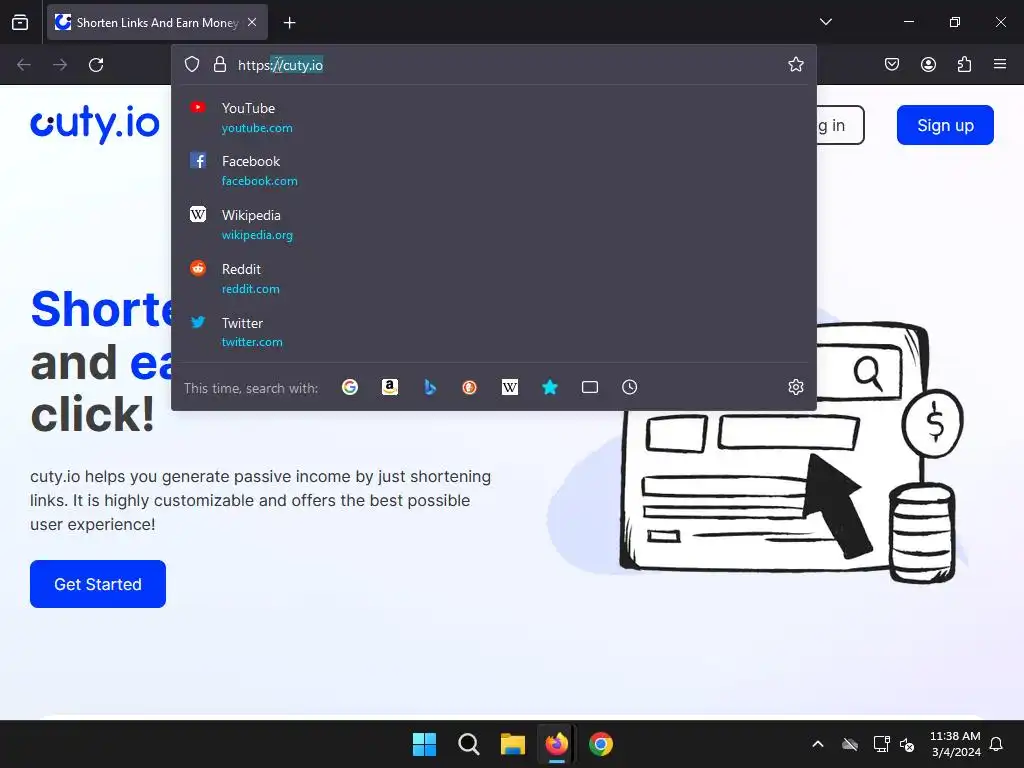Show hidden system tray icons
The width and height of the screenshot is (1024, 768).
(x=818, y=744)
